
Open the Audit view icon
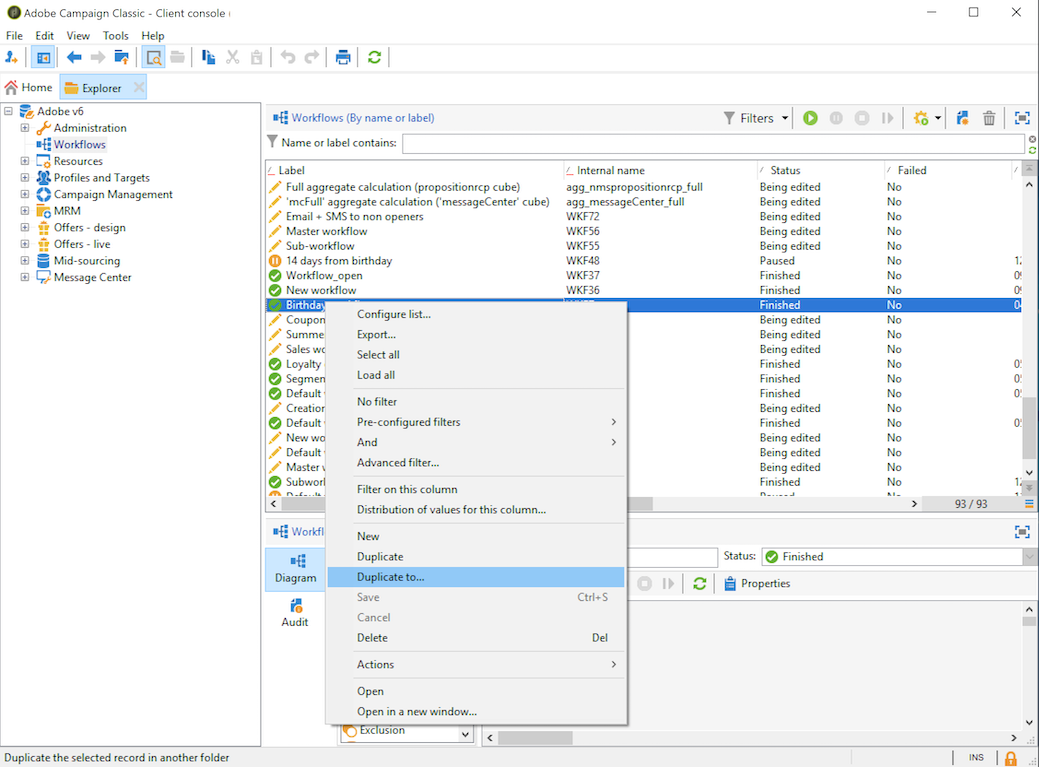click(x=295, y=612)
